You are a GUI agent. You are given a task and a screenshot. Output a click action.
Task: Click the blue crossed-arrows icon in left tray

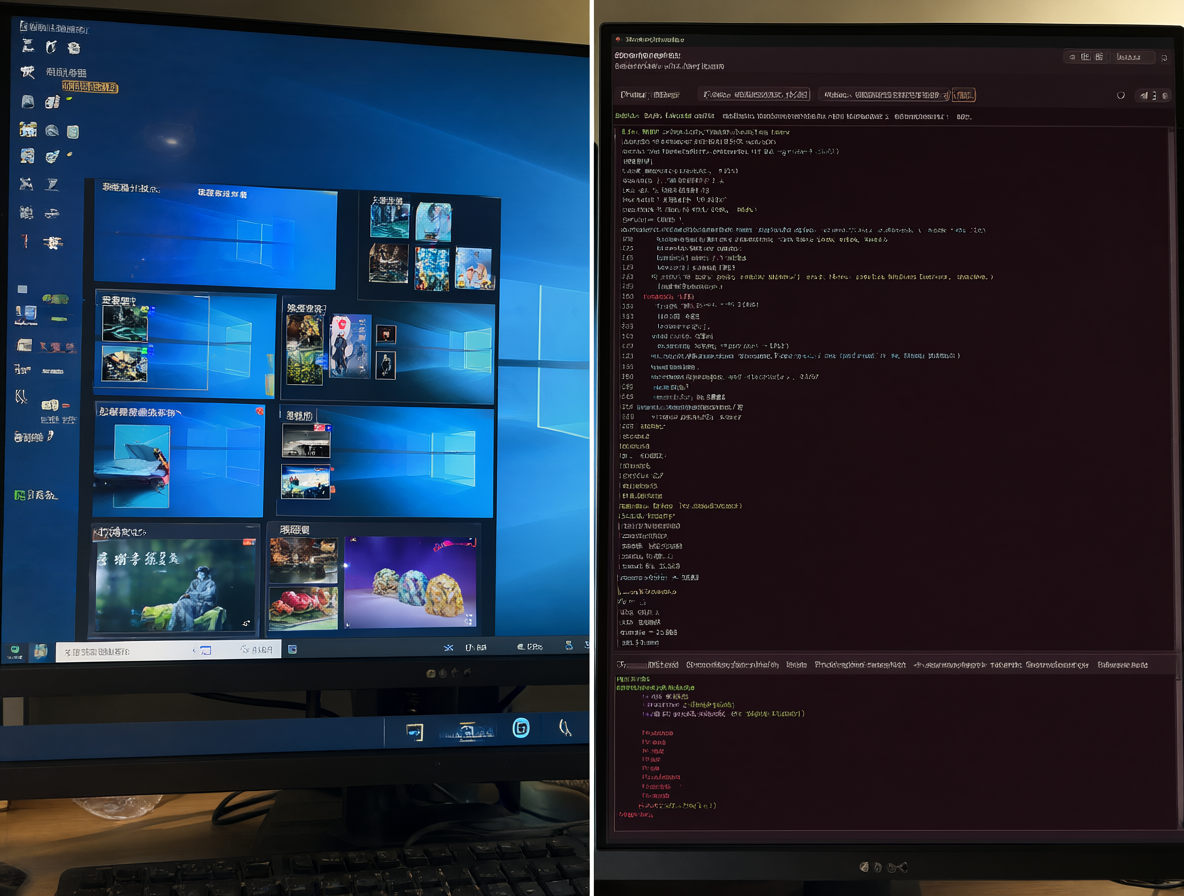[x=449, y=648]
